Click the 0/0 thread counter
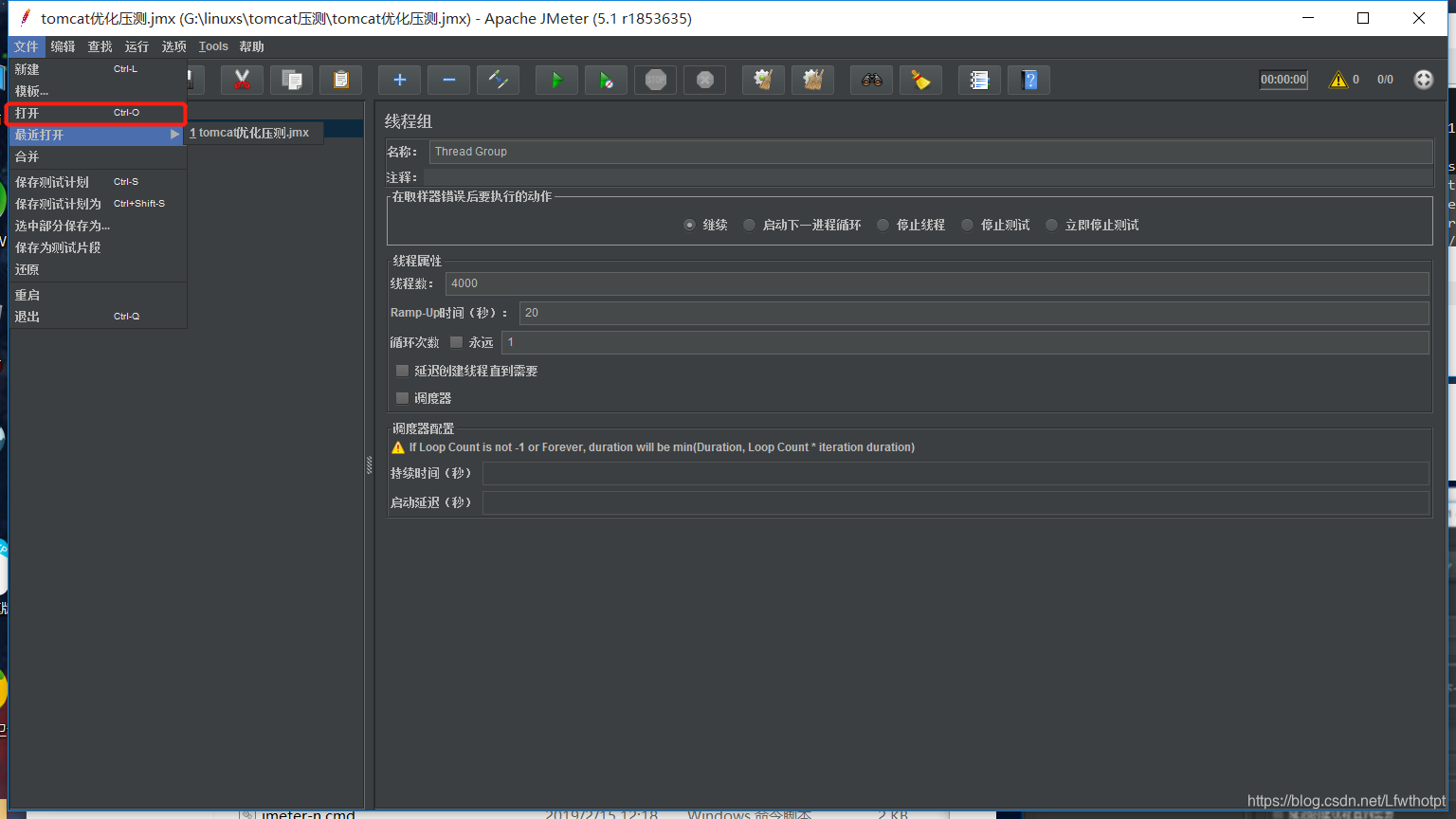 click(1385, 80)
